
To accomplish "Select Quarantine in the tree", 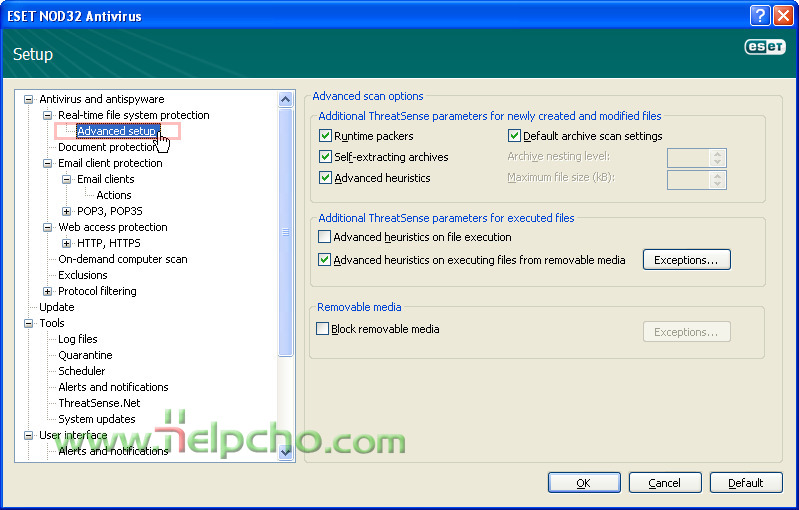I will (x=85, y=355).
